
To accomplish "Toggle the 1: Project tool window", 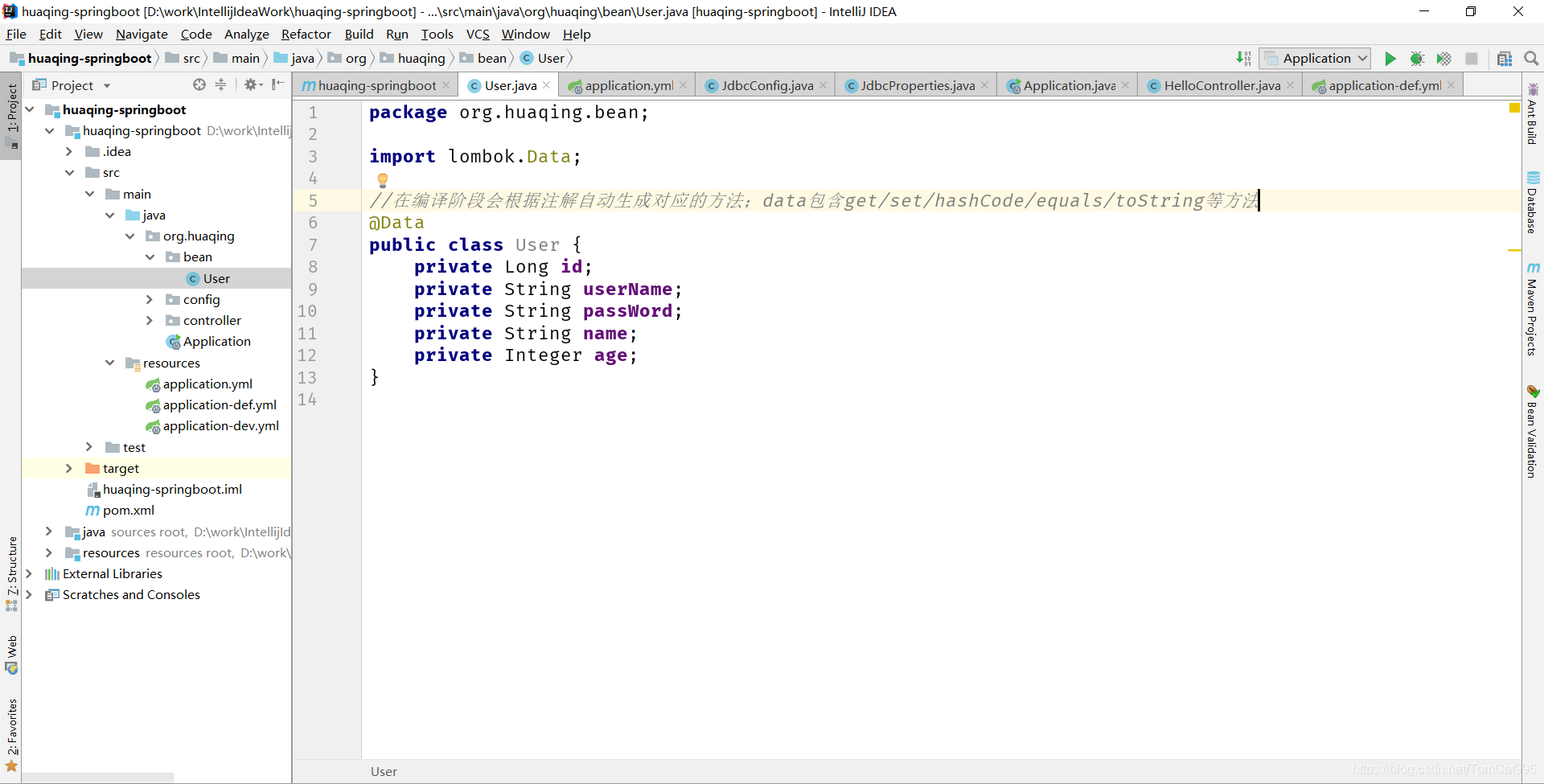I will [x=11, y=117].
